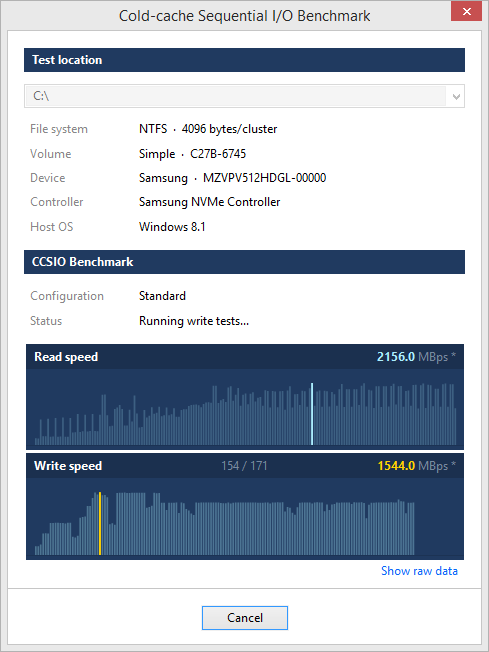
Task: Click the 1544.0 MBps write speed value
Action: coord(417,466)
